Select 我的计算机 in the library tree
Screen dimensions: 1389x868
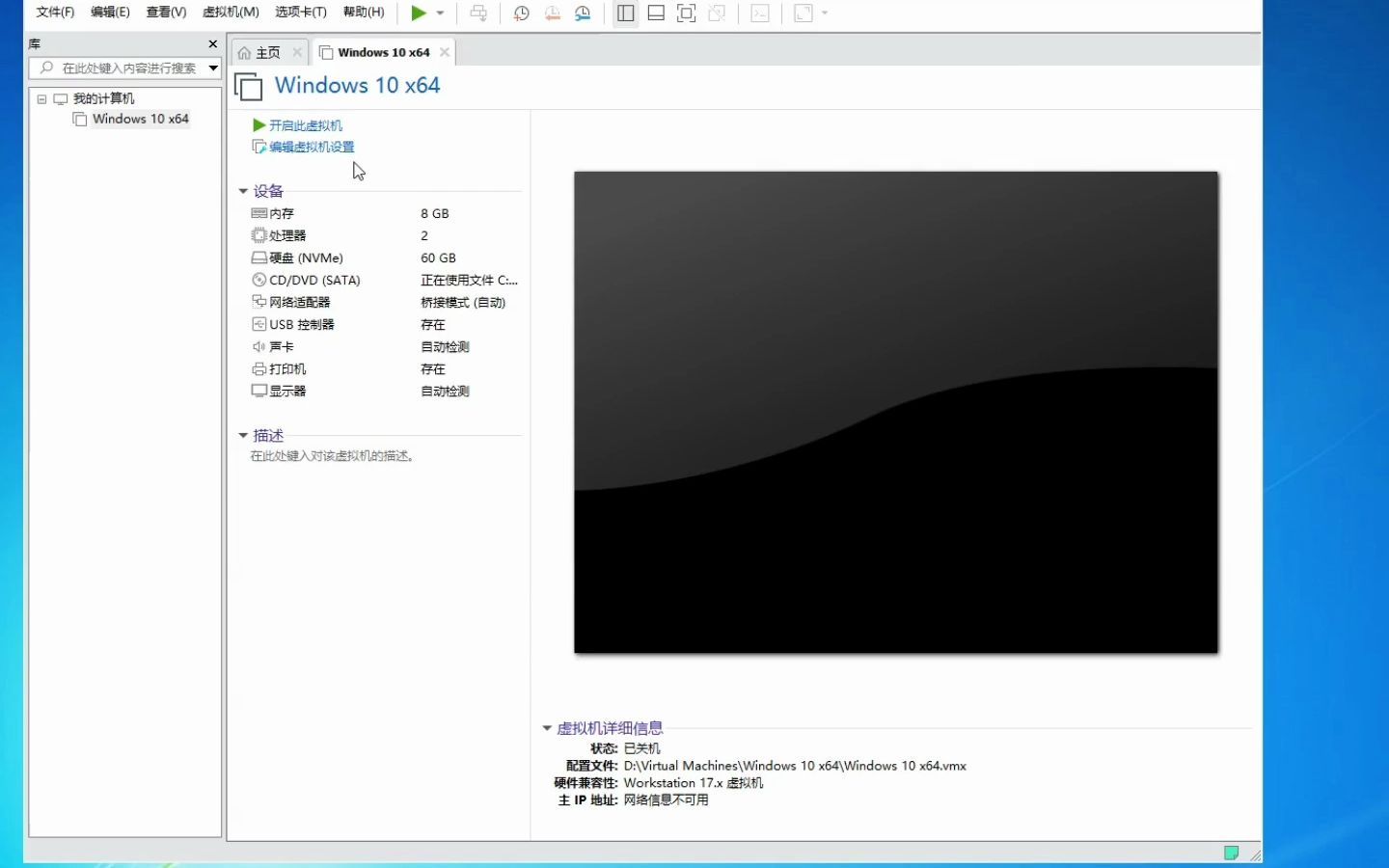(x=103, y=98)
